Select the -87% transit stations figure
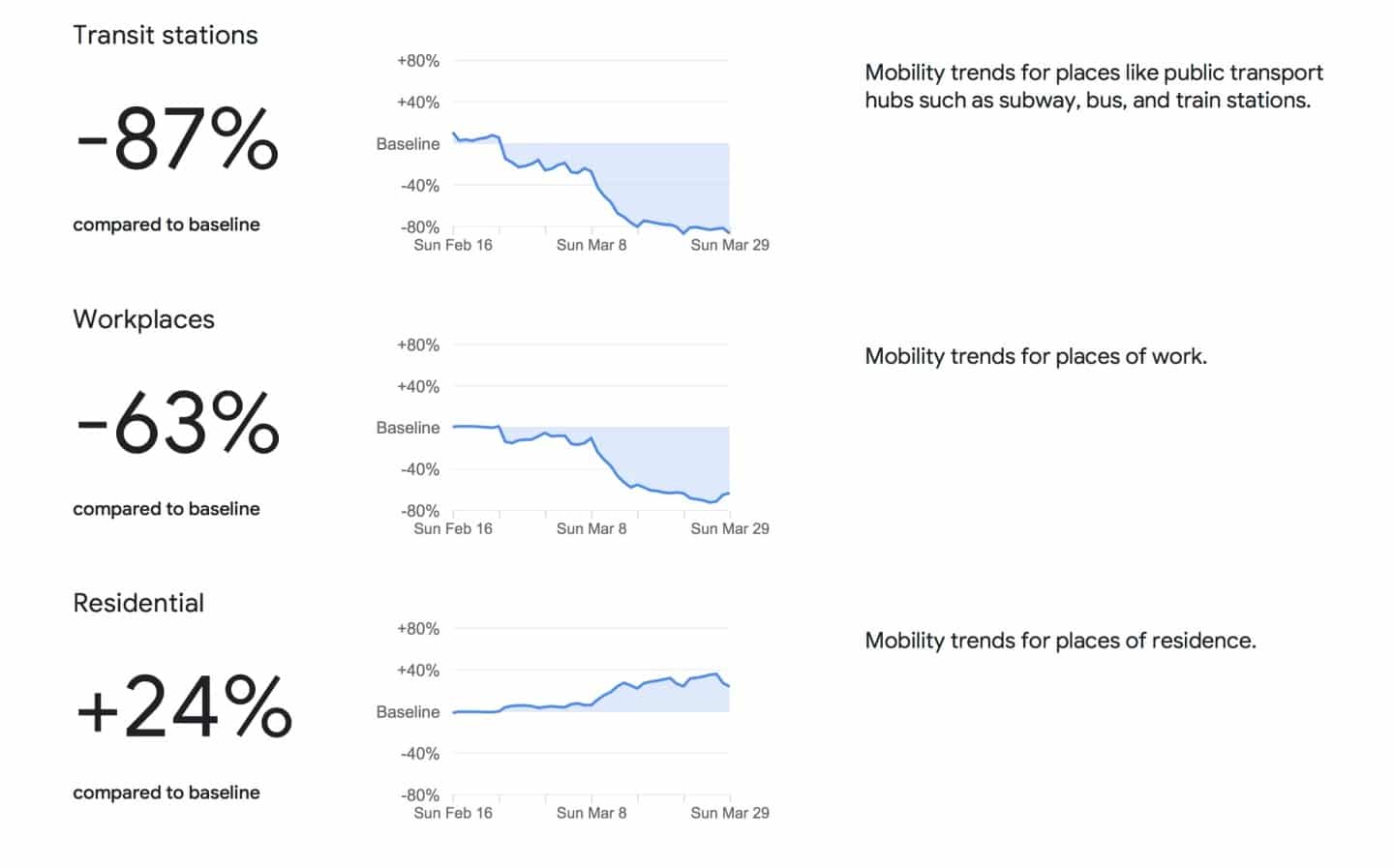 (177, 138)
